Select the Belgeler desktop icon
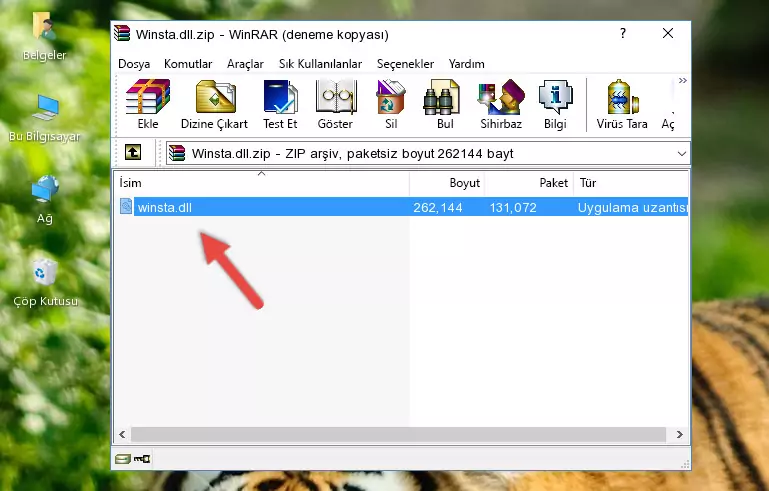The image size is (769, 491). [44, 36]
